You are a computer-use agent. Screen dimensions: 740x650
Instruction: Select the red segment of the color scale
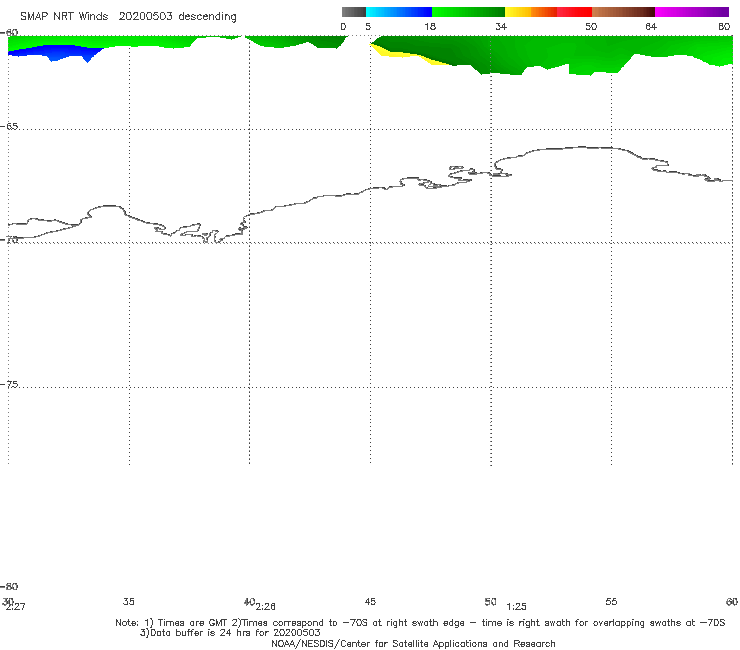pos(574,12)
